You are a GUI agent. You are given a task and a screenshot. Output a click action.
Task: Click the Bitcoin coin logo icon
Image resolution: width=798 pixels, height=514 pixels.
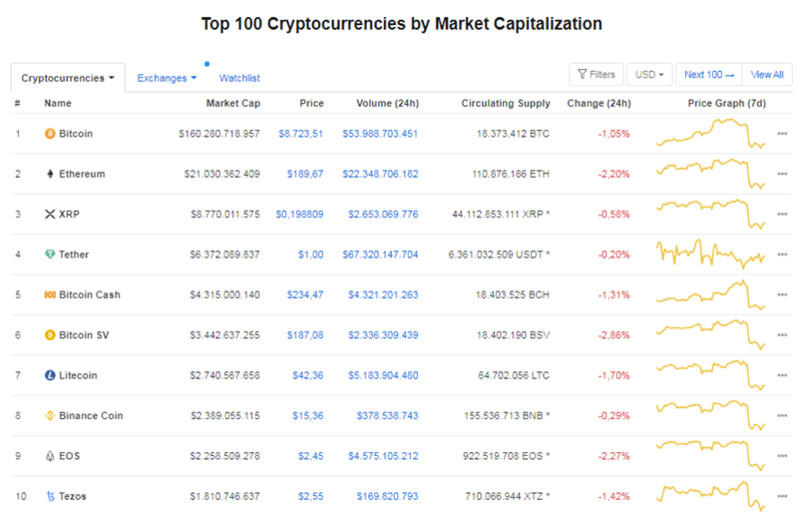(50, 133)
